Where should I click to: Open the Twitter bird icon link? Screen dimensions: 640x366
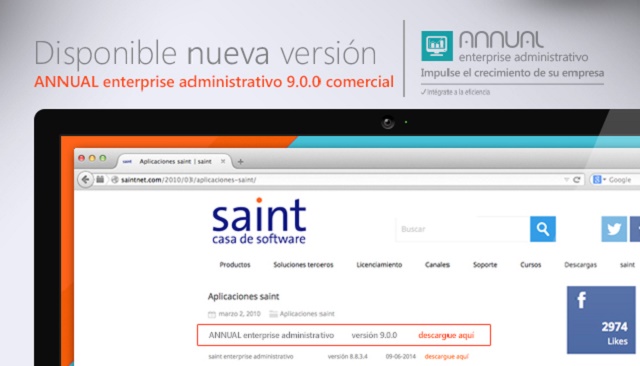(x=614, y=229)
